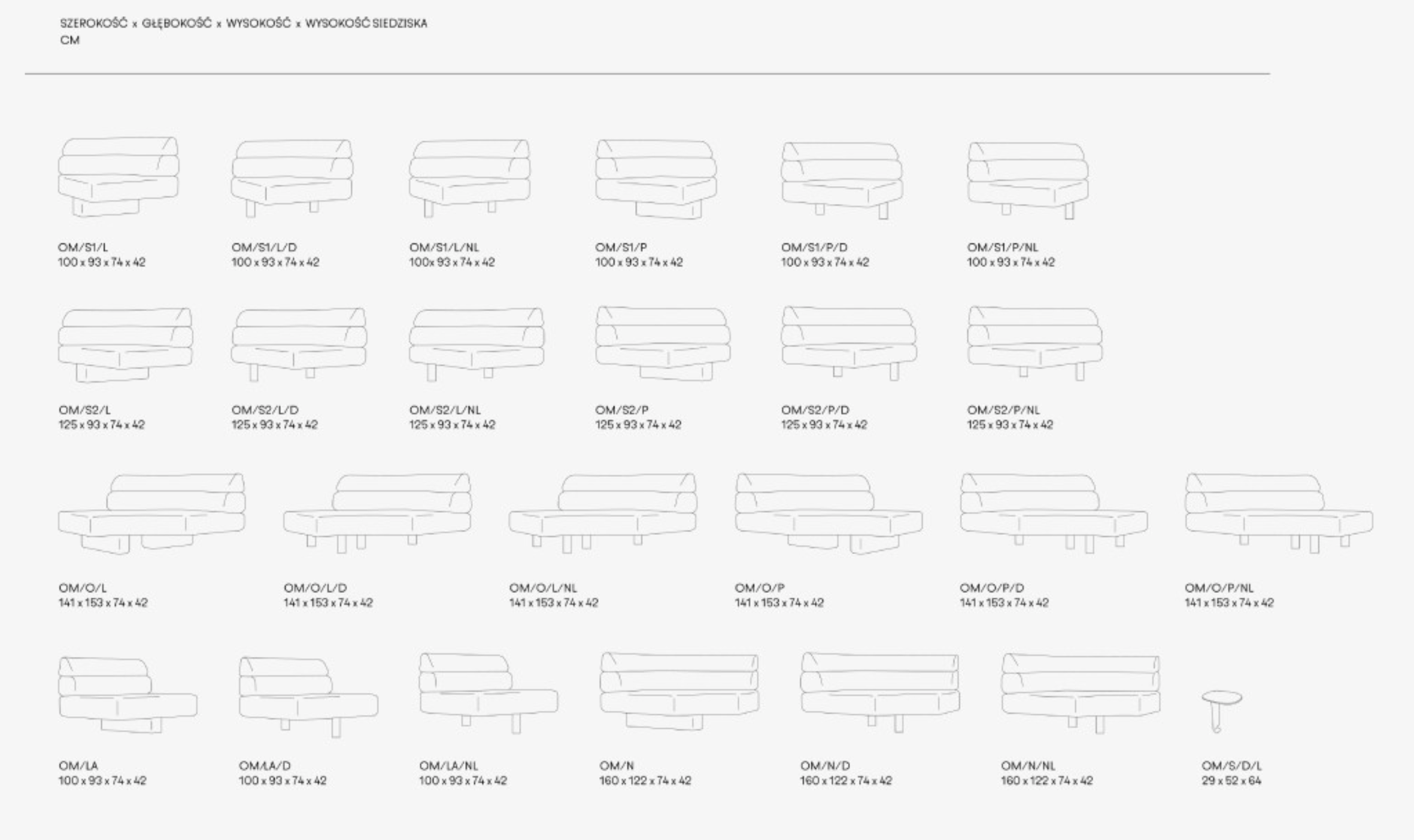The image size is (1414, 840).
Task: Select the OM/S1/L/D module illustration
Action: [x=292, y=178]
